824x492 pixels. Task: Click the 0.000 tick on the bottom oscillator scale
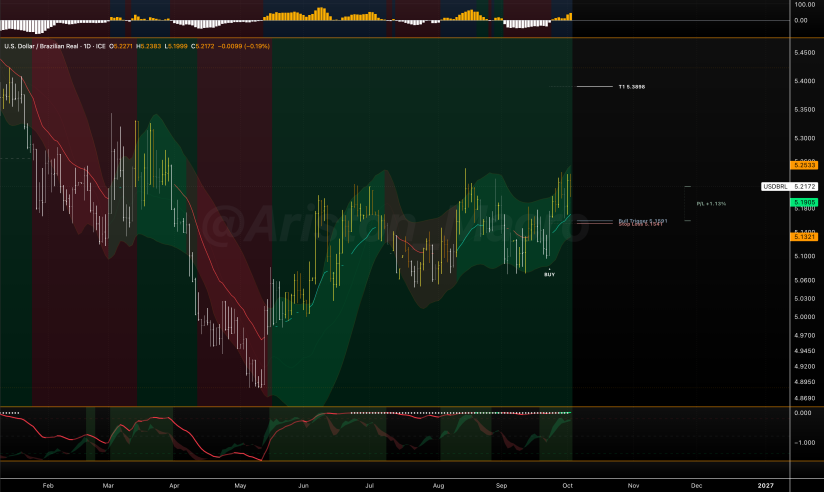802,413
